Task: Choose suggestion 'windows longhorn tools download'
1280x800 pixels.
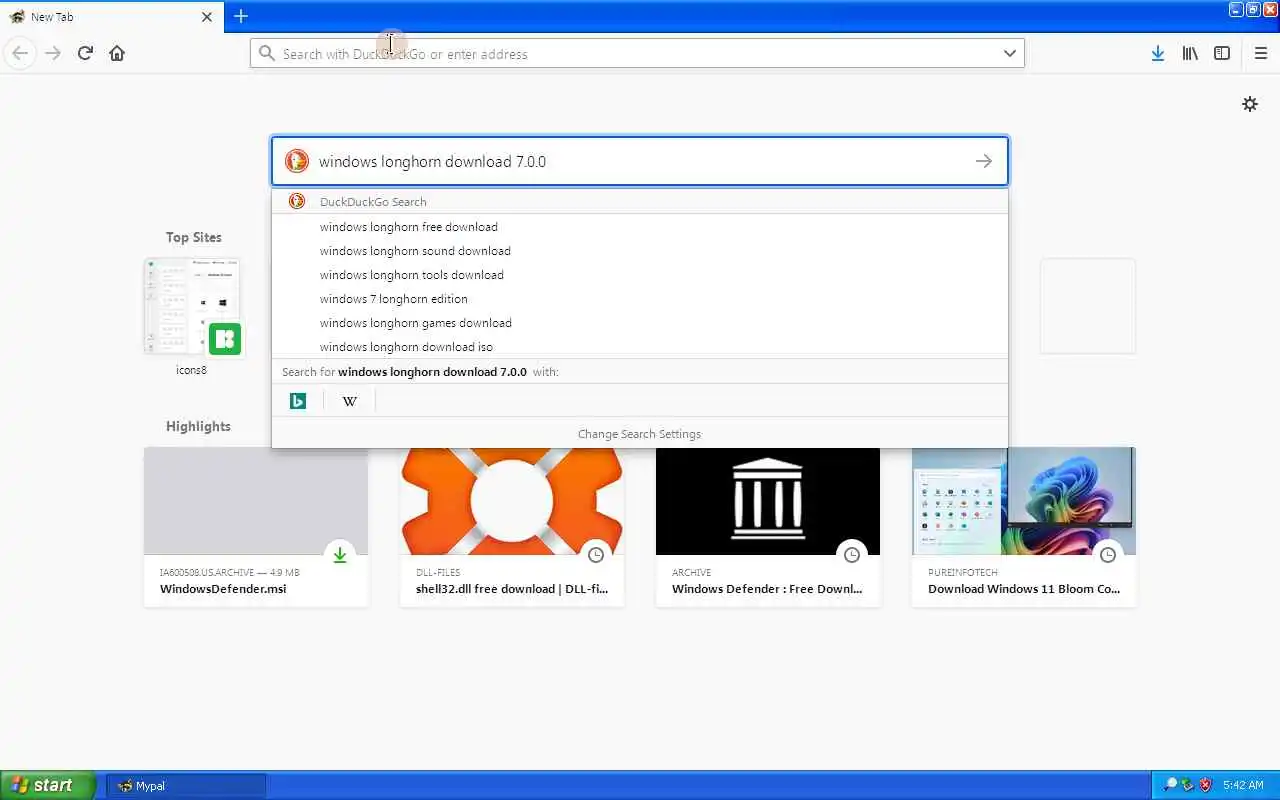Action: [x=640, y=275]
